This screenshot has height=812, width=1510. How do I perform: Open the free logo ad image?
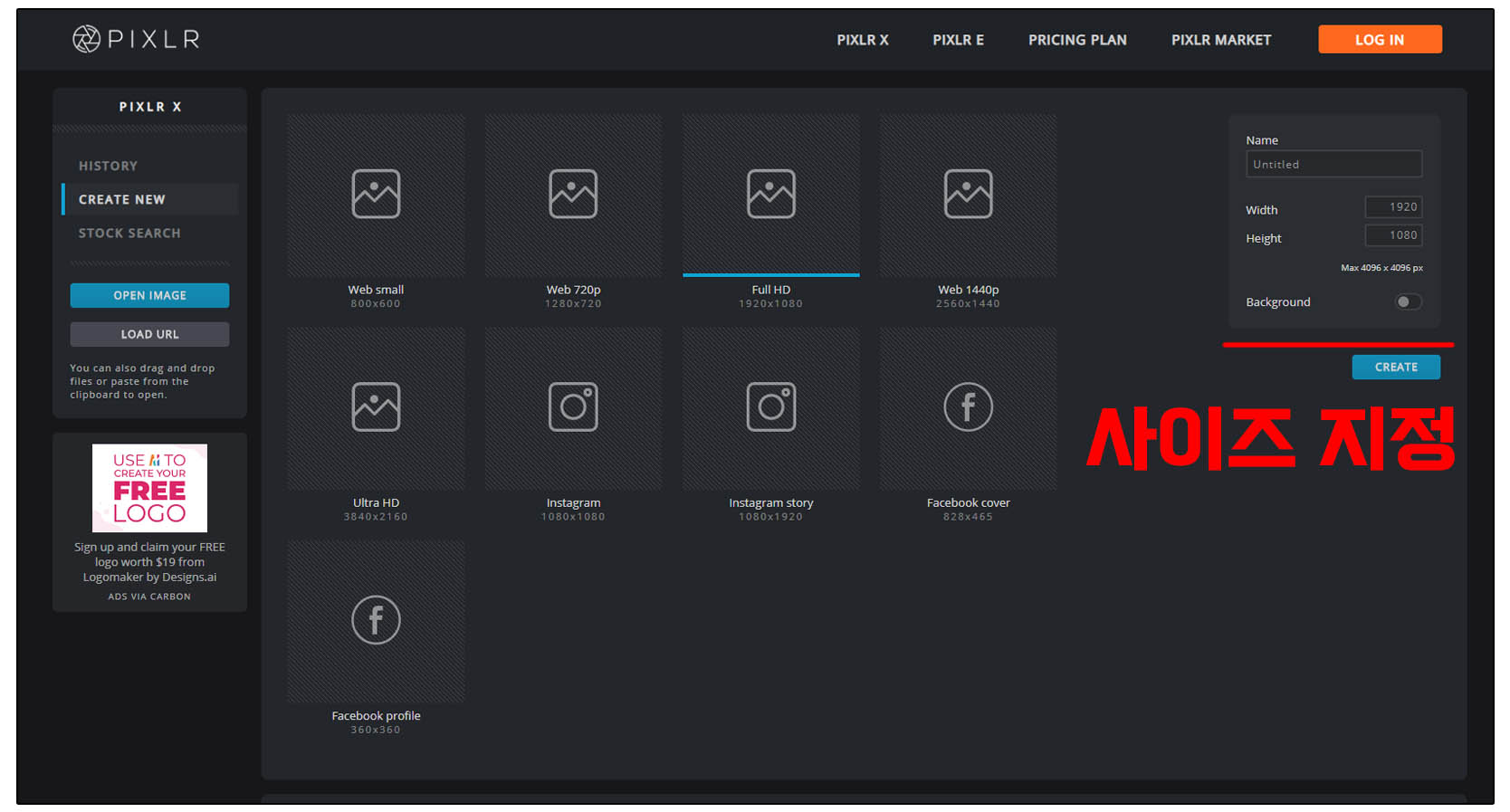[x=149, y=488]
